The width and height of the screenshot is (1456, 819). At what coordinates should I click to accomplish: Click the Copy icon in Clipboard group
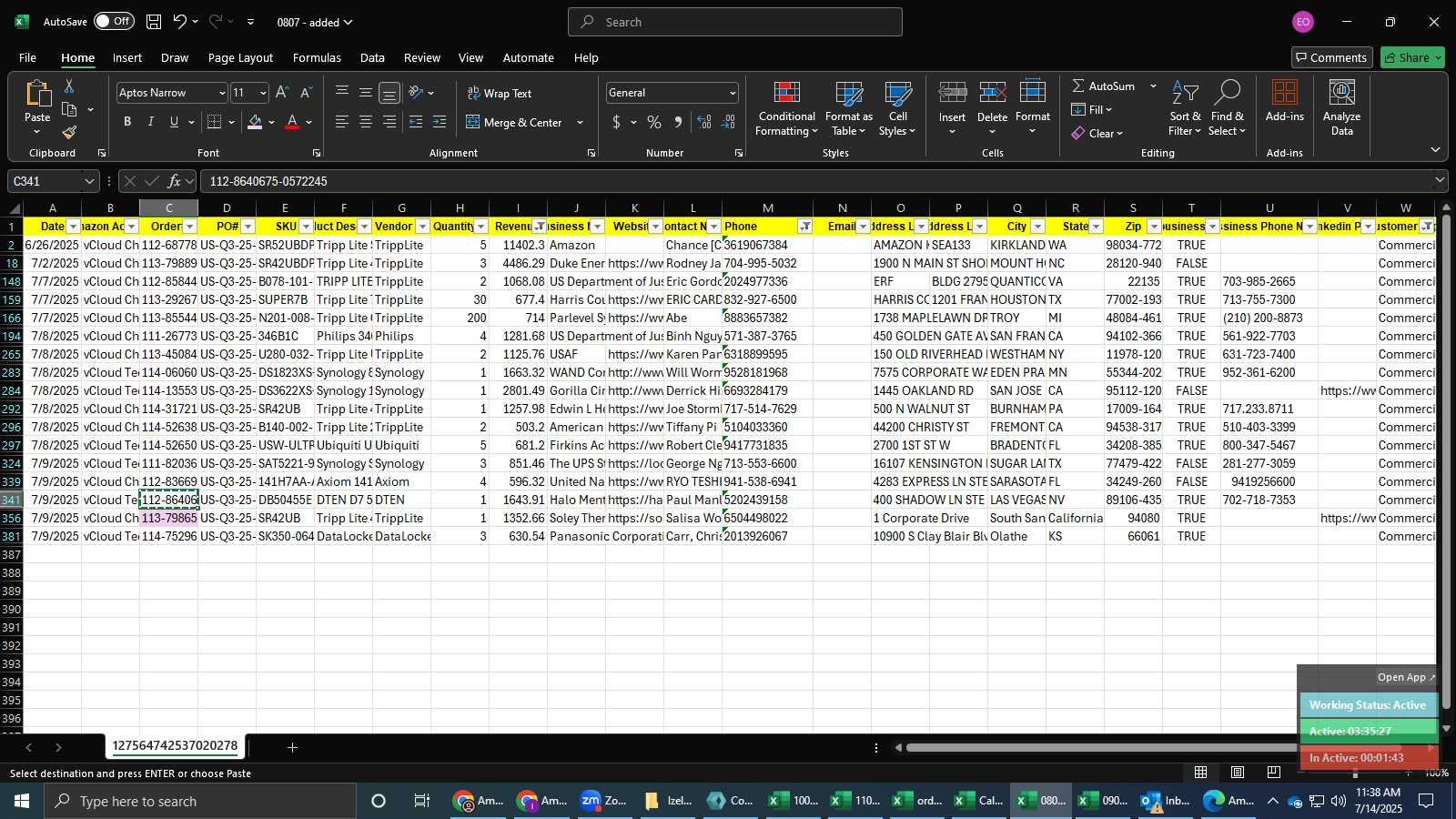(69, 109)
